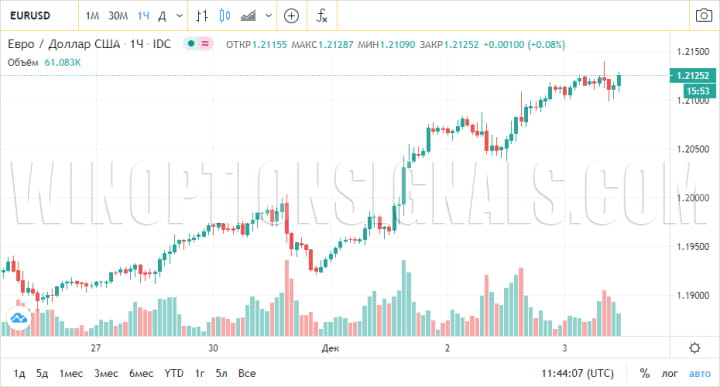Select the Д daily timeframe
Image resolution: width=720 pixels, height=387 pixels.
162,16
